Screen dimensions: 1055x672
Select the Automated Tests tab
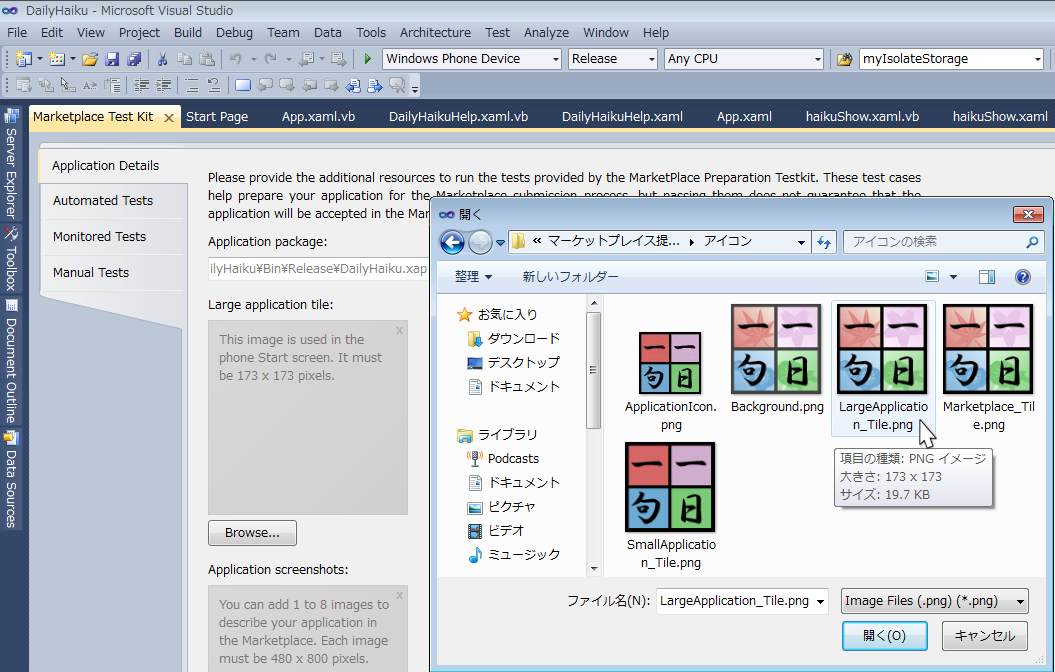pos(113,200)
